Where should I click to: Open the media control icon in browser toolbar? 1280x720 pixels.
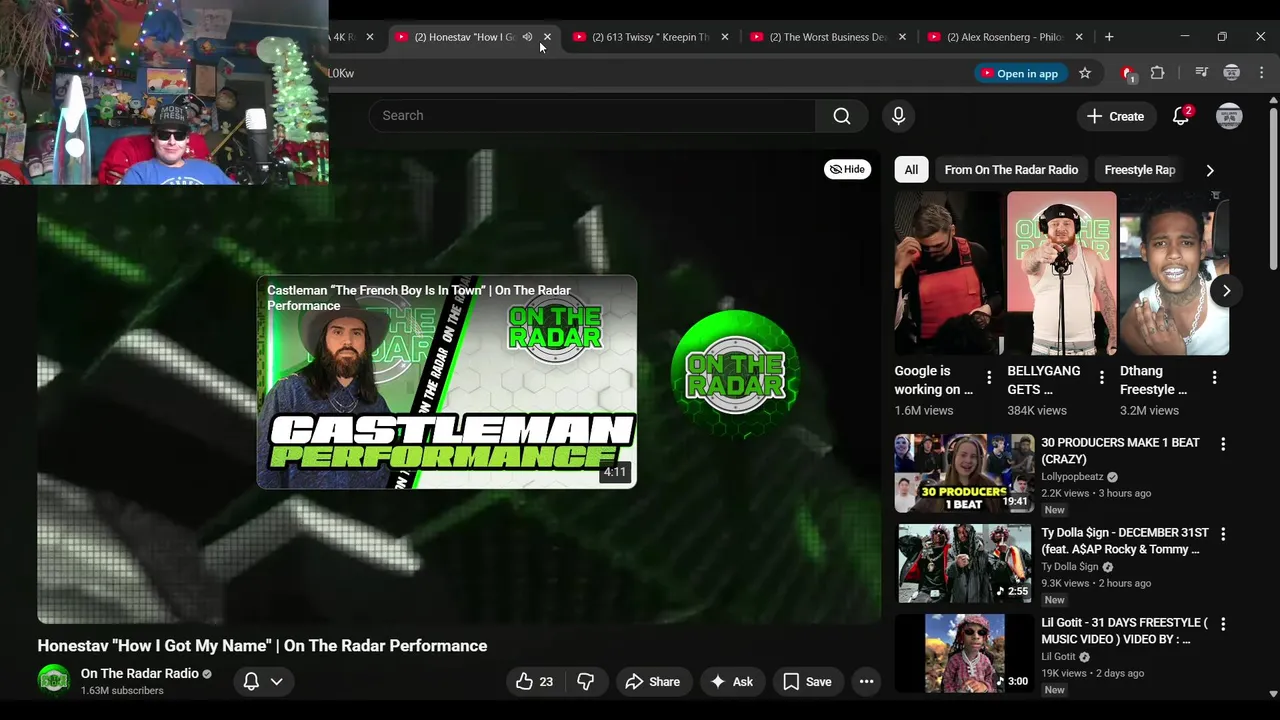pyautogui.click(x=1201, y=73)
